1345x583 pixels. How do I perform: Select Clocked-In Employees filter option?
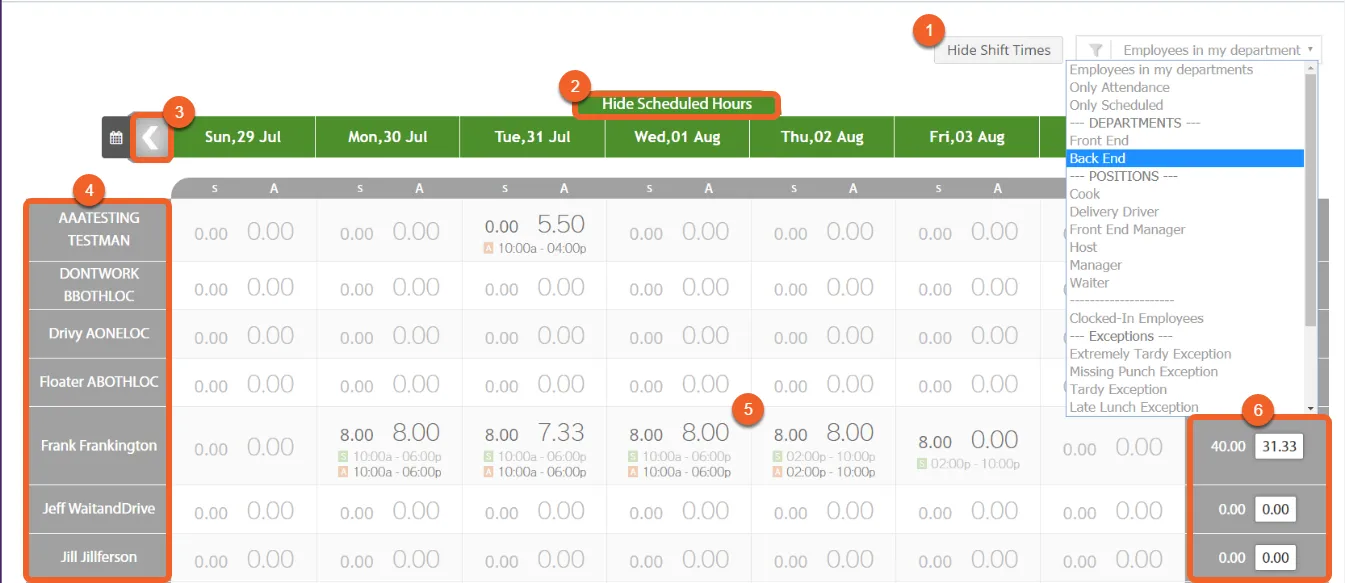coord(1136,318)
